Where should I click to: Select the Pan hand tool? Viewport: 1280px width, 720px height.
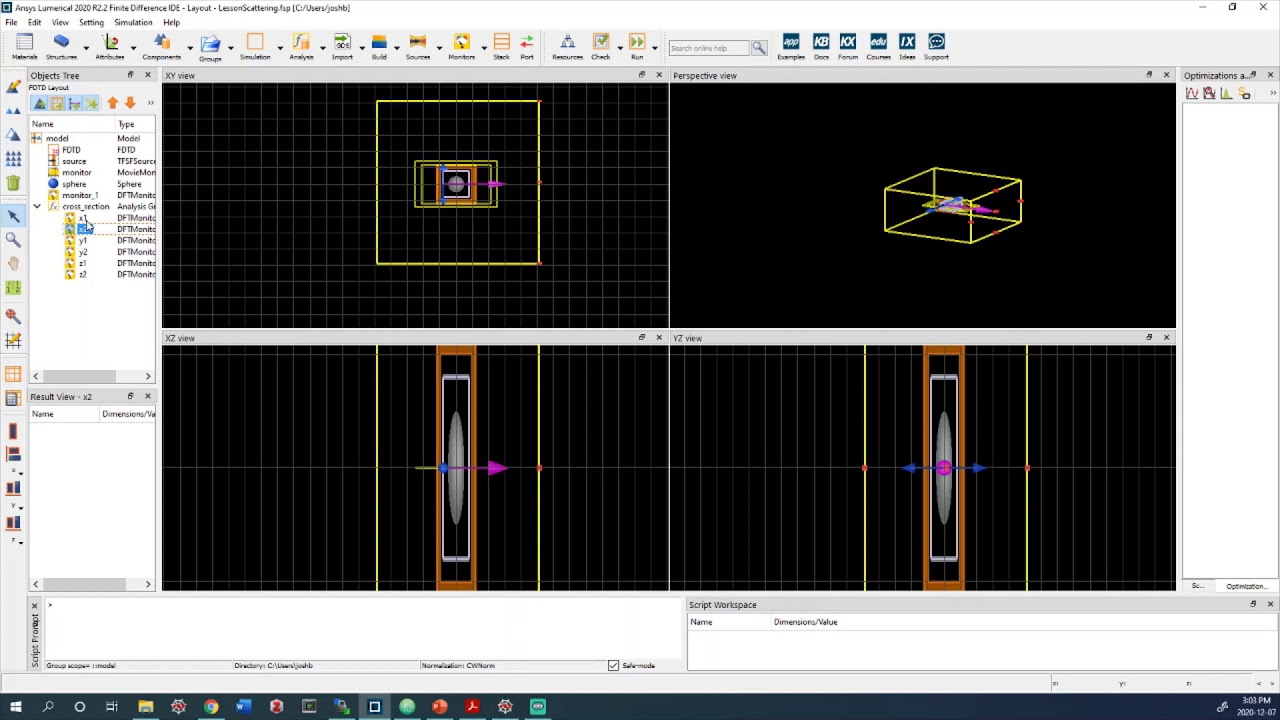(x=13, y=264)
